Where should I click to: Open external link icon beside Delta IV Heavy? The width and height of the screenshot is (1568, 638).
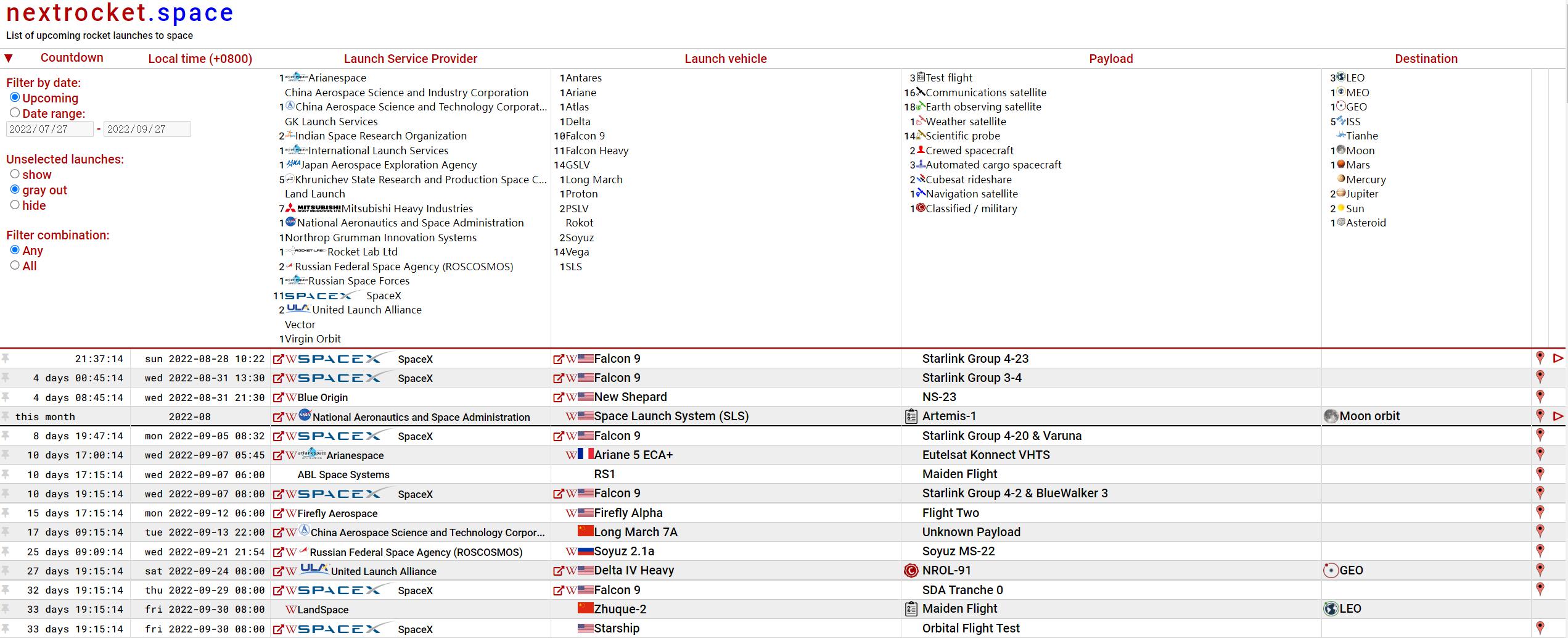point(559,571)
